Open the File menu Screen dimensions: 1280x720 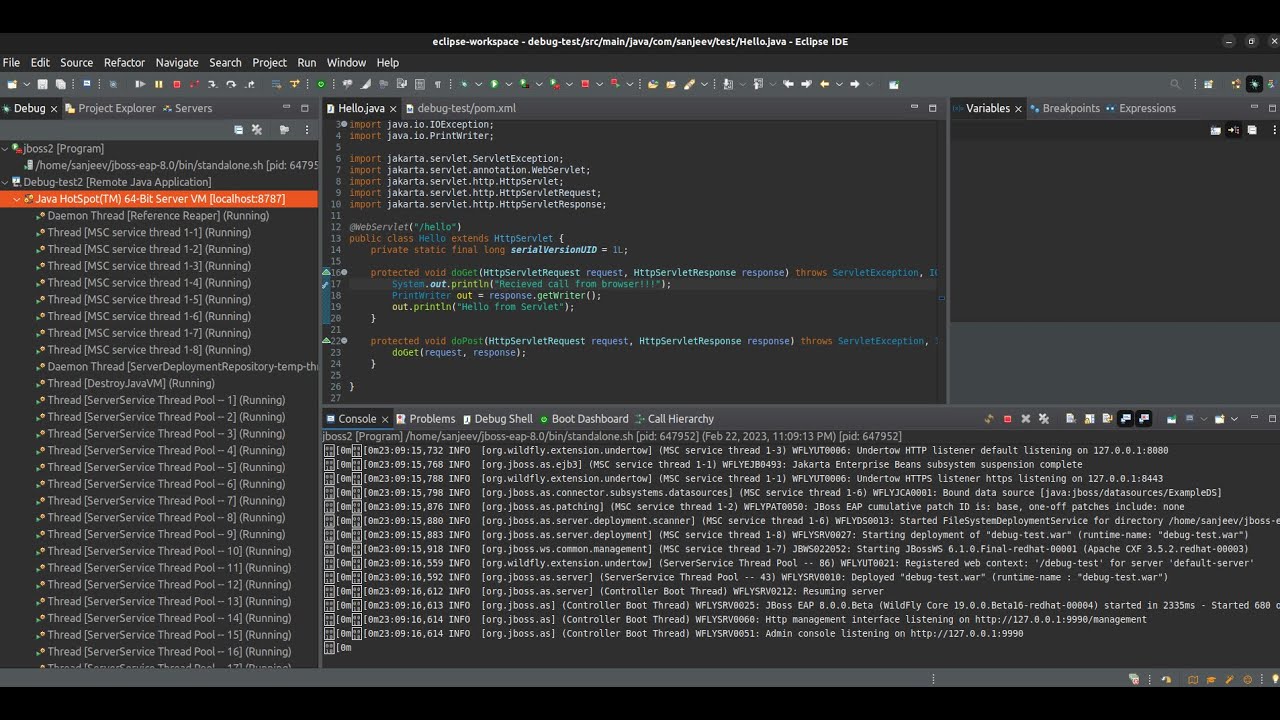tap(11, 62)
